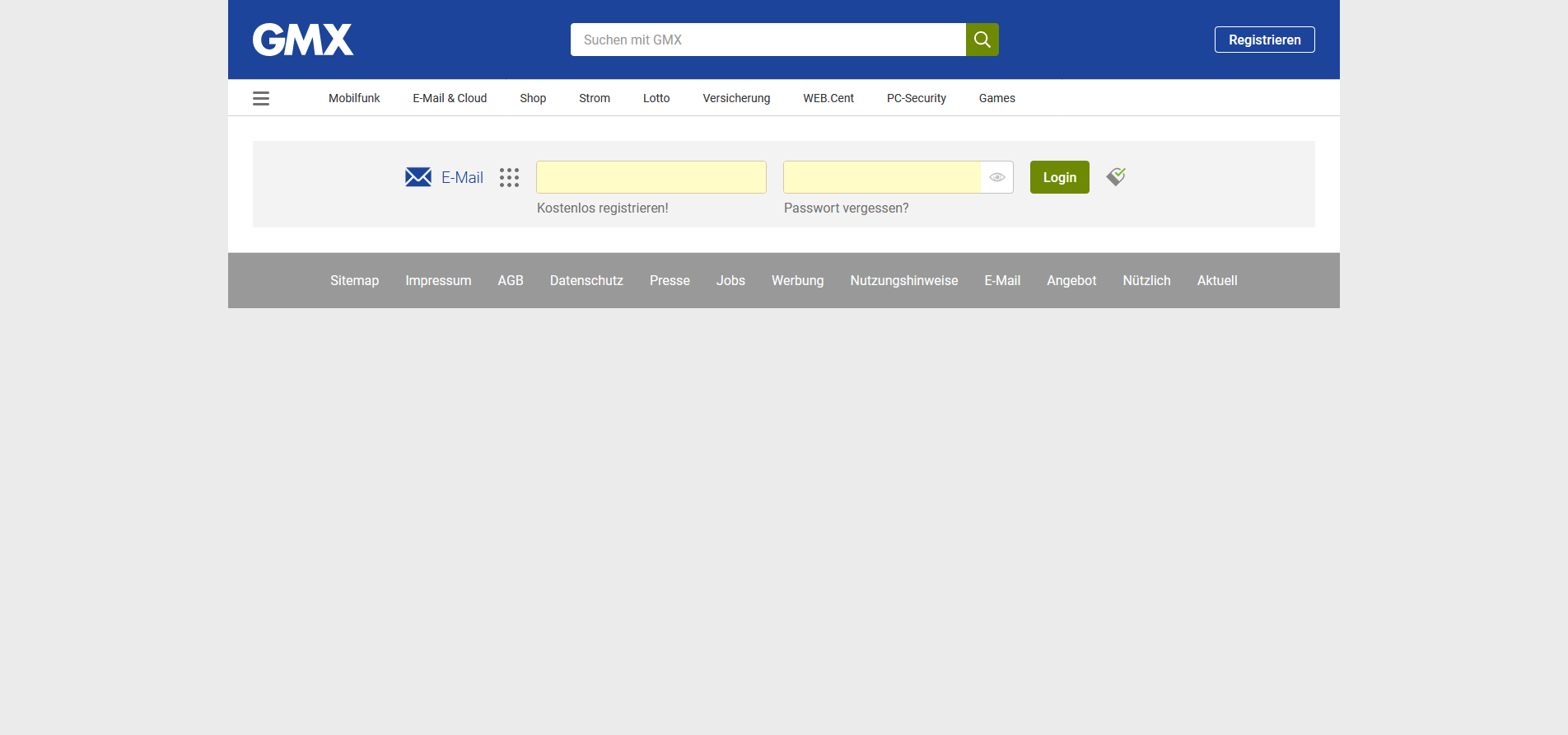Open the Angebot footer link

pos(1071,281)
